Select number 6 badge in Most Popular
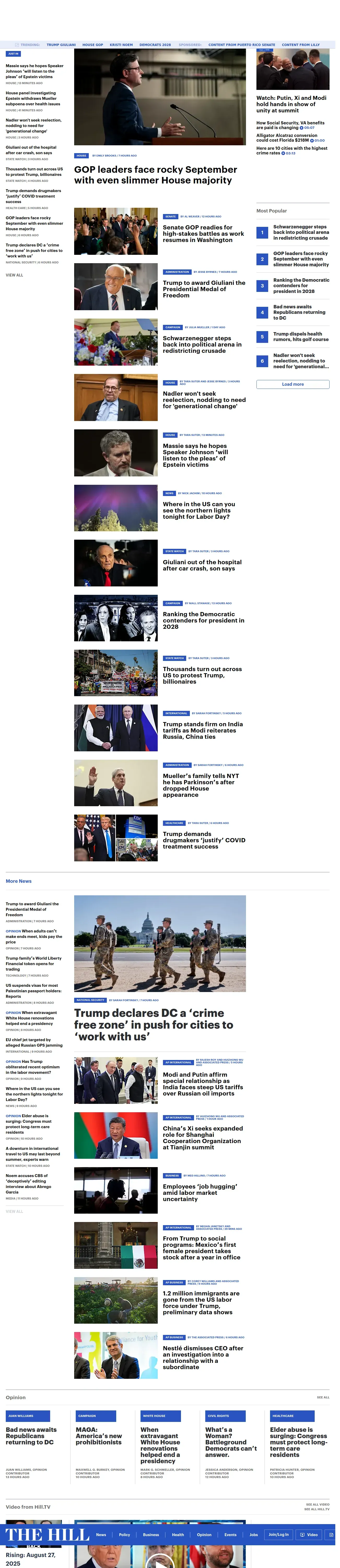Viewport: 340px width, 1568px height. [262, 361]
